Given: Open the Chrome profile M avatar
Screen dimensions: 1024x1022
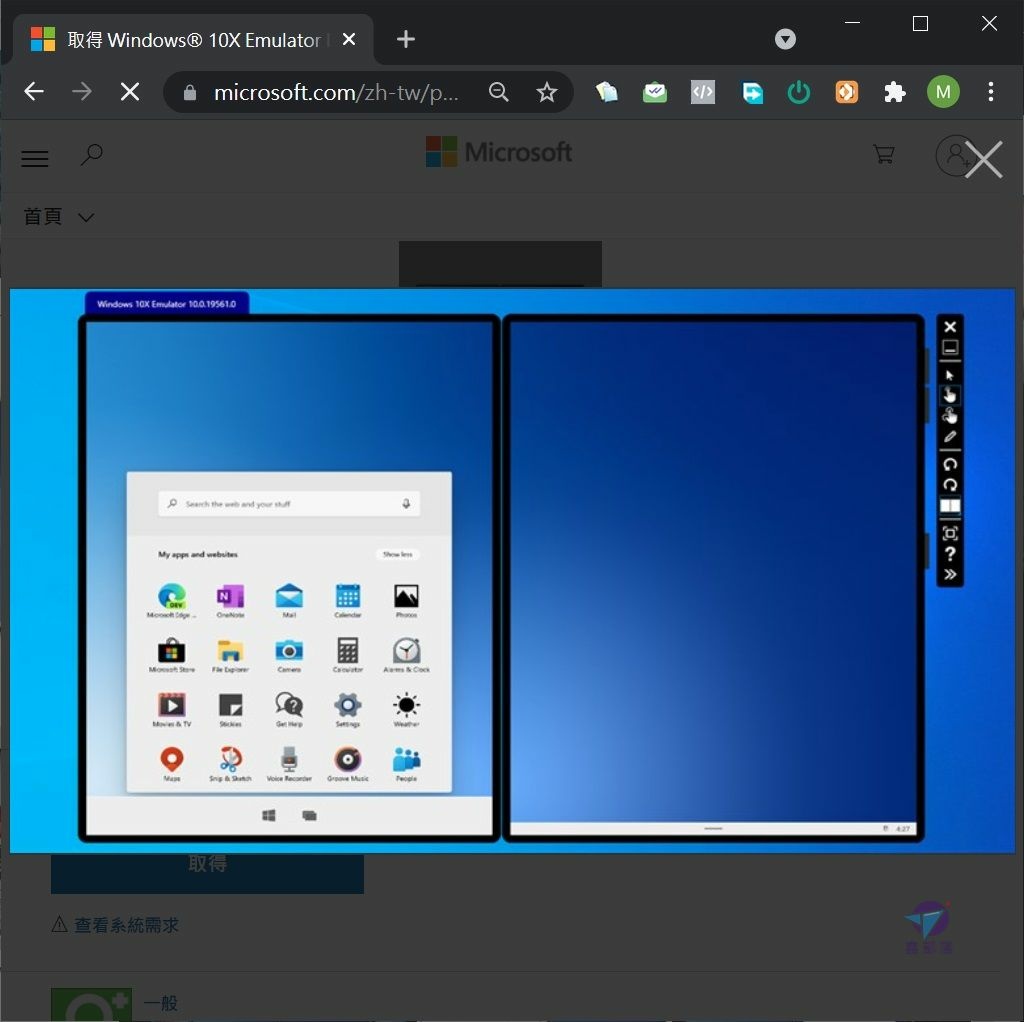Looking at the screenshot, I should click(942, 92).
